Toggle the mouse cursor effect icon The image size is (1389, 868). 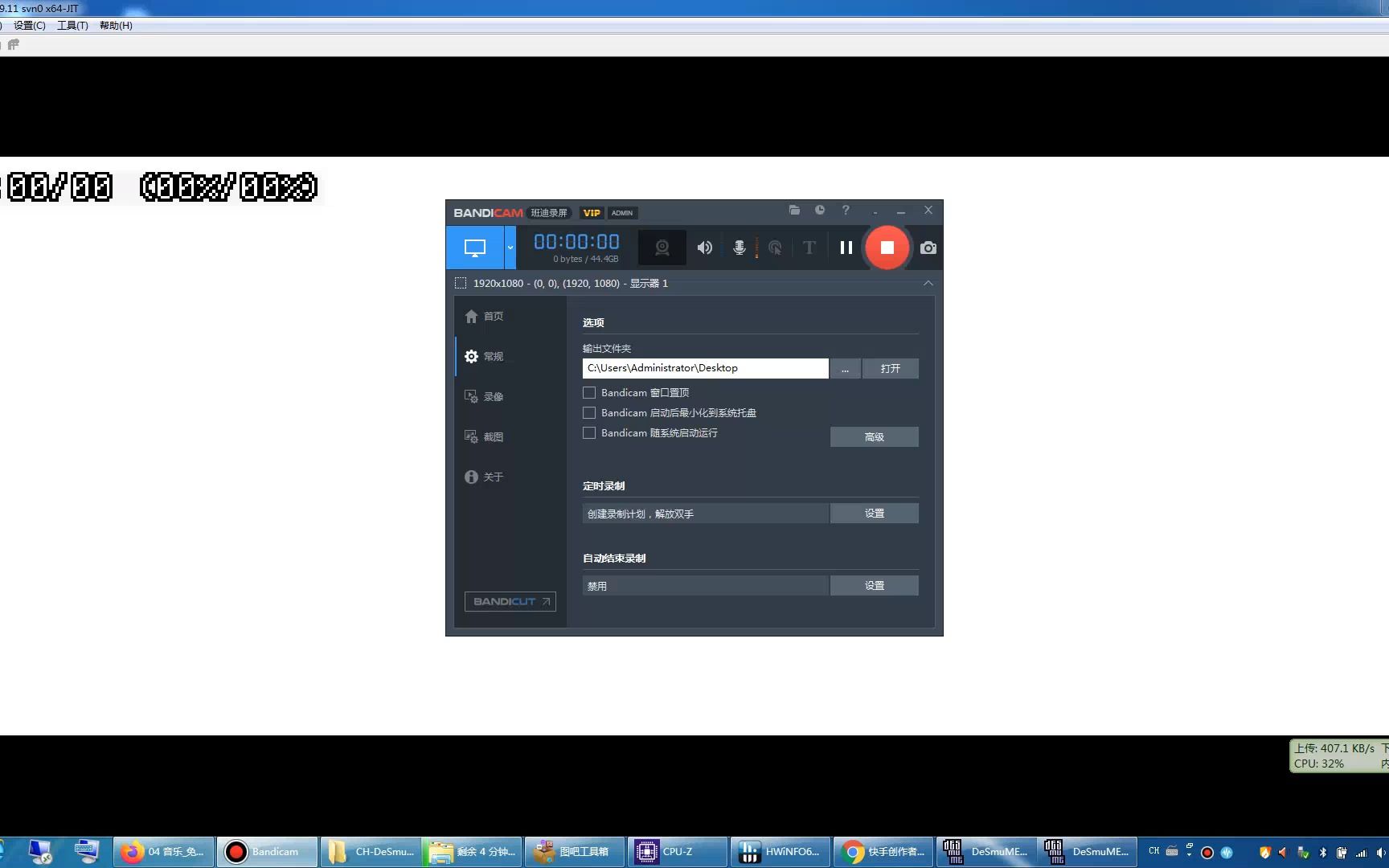[775, 248]
